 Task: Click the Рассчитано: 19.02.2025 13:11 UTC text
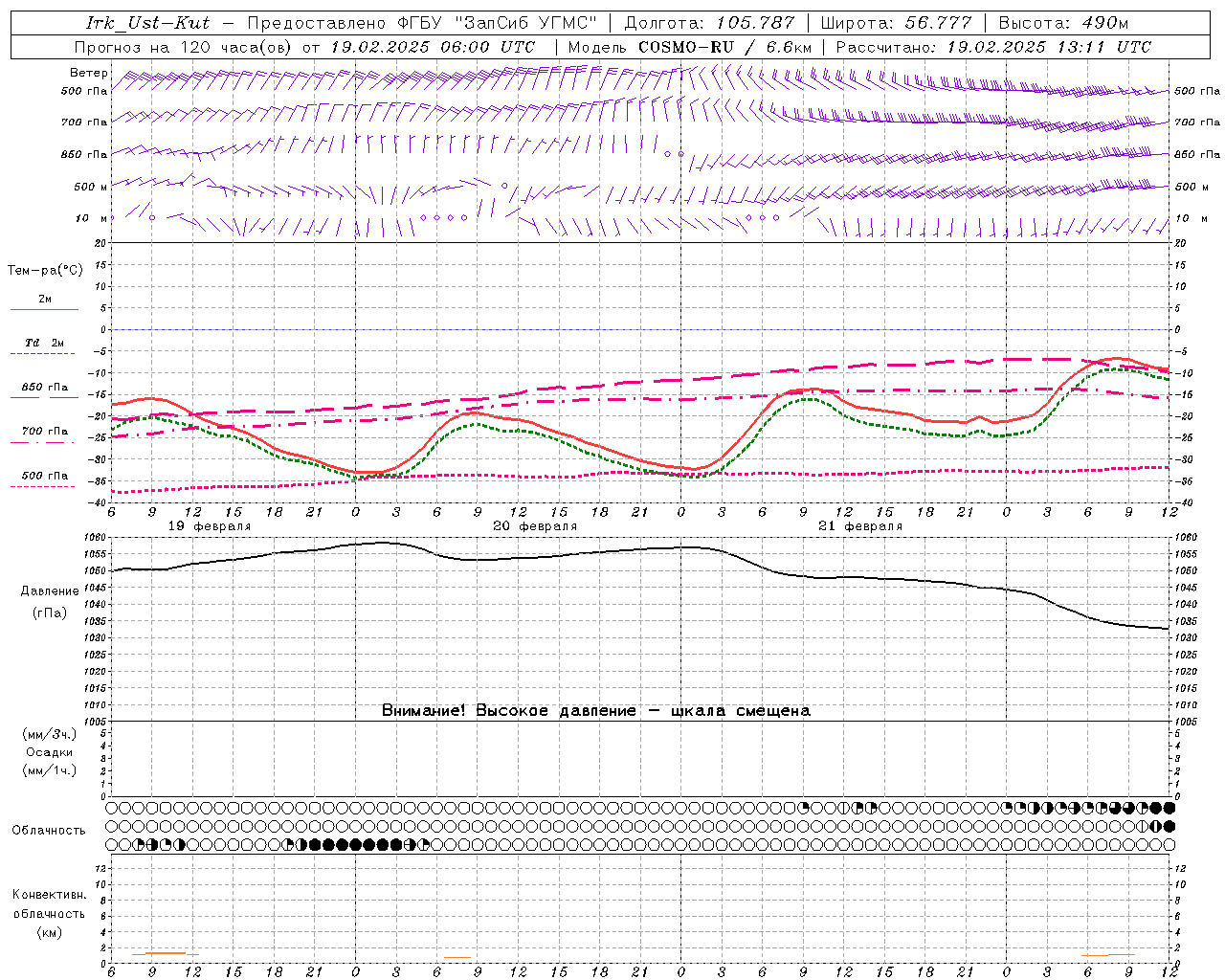point(993,47)
